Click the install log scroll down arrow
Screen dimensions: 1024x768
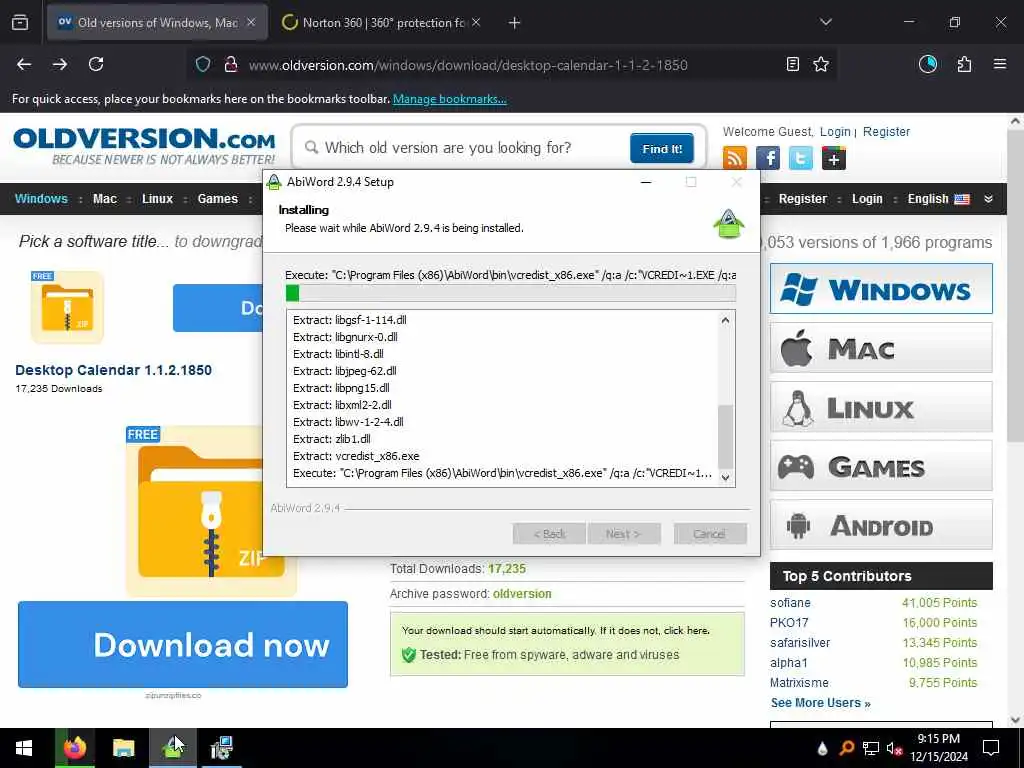point(725,477)
